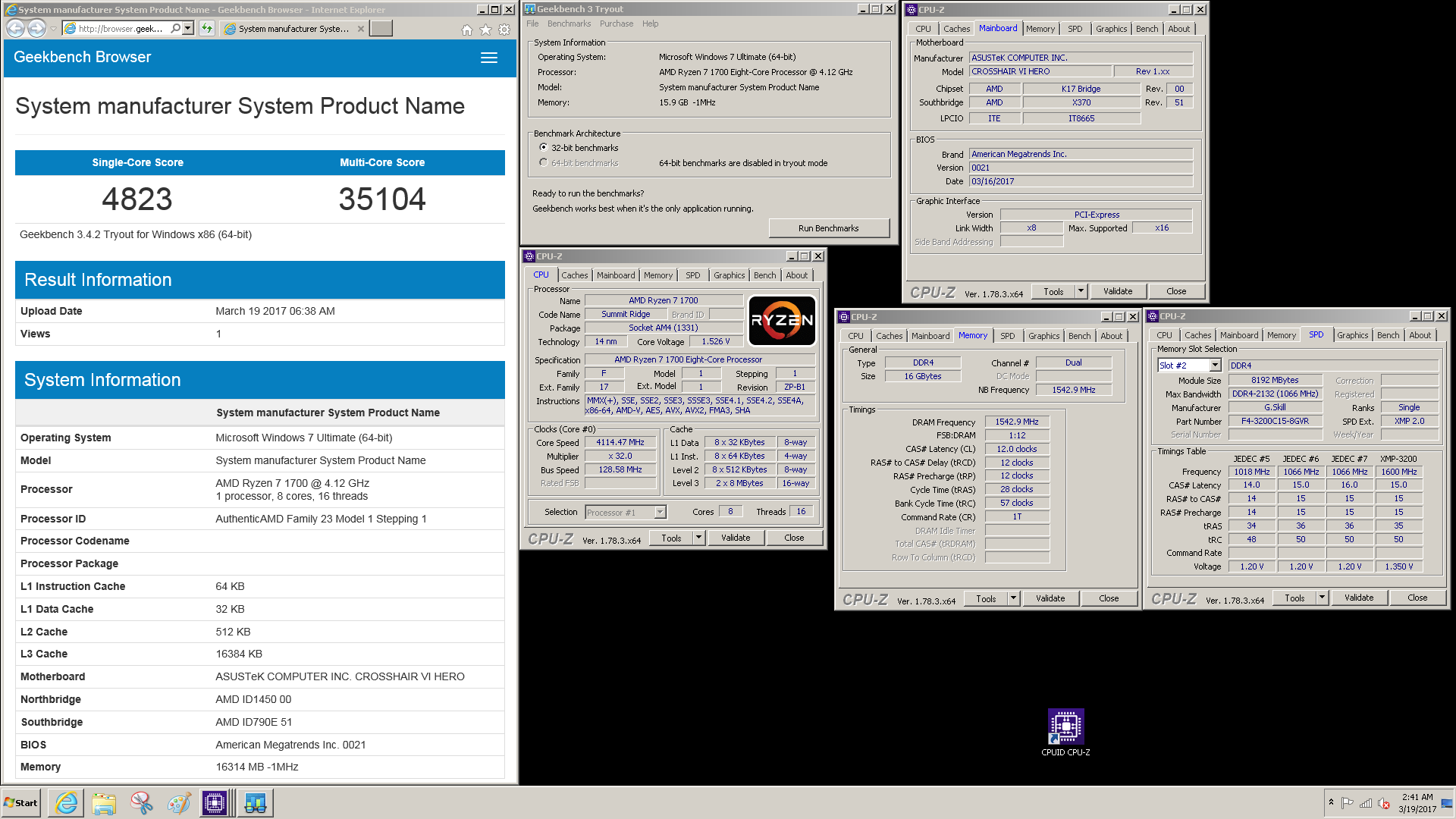
Task: Open Tools dropdown arrow in CPU-Z Mainboard window
Action: pos(1081,291)
